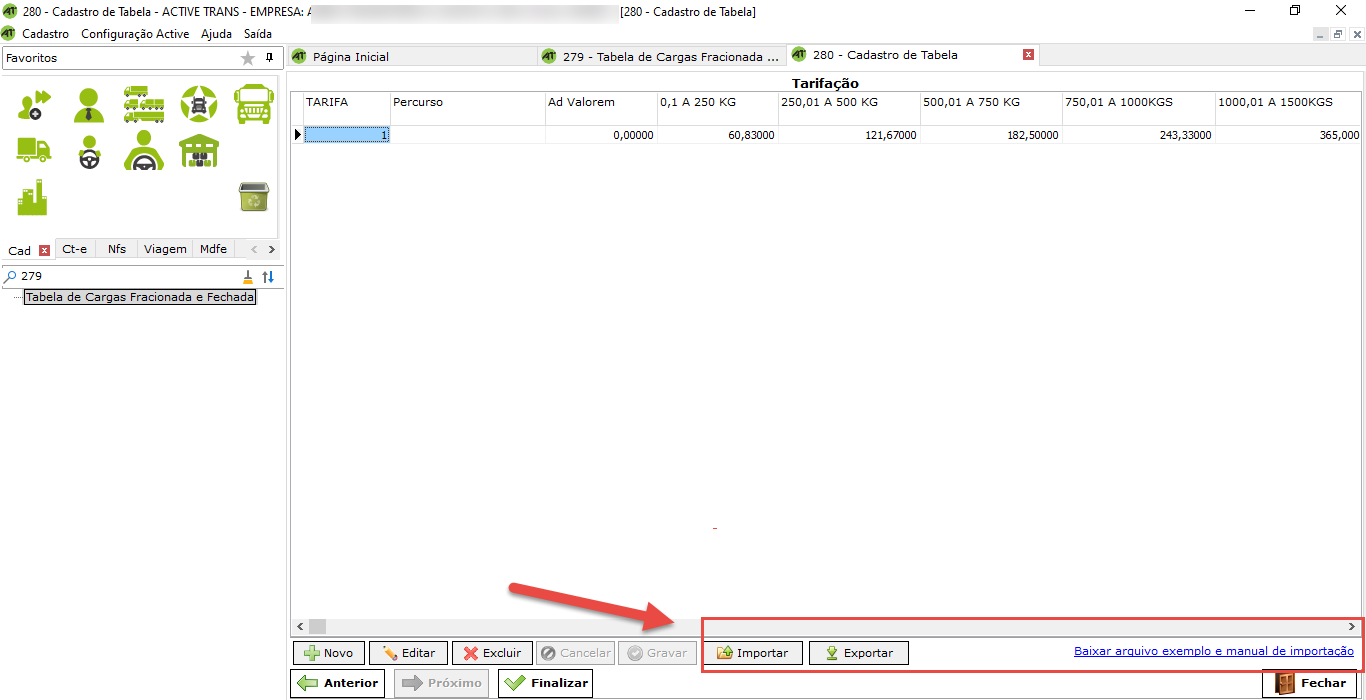
Task: Switch to the Ct-e sidebar tab
Action: click(74, 249)
